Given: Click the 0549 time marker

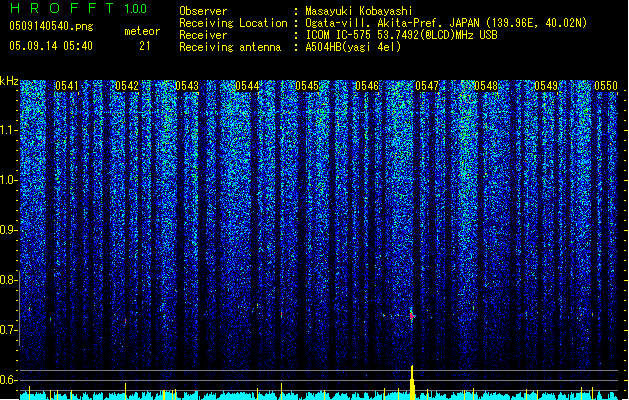Looking at the screenshot, I should (546, 86).
